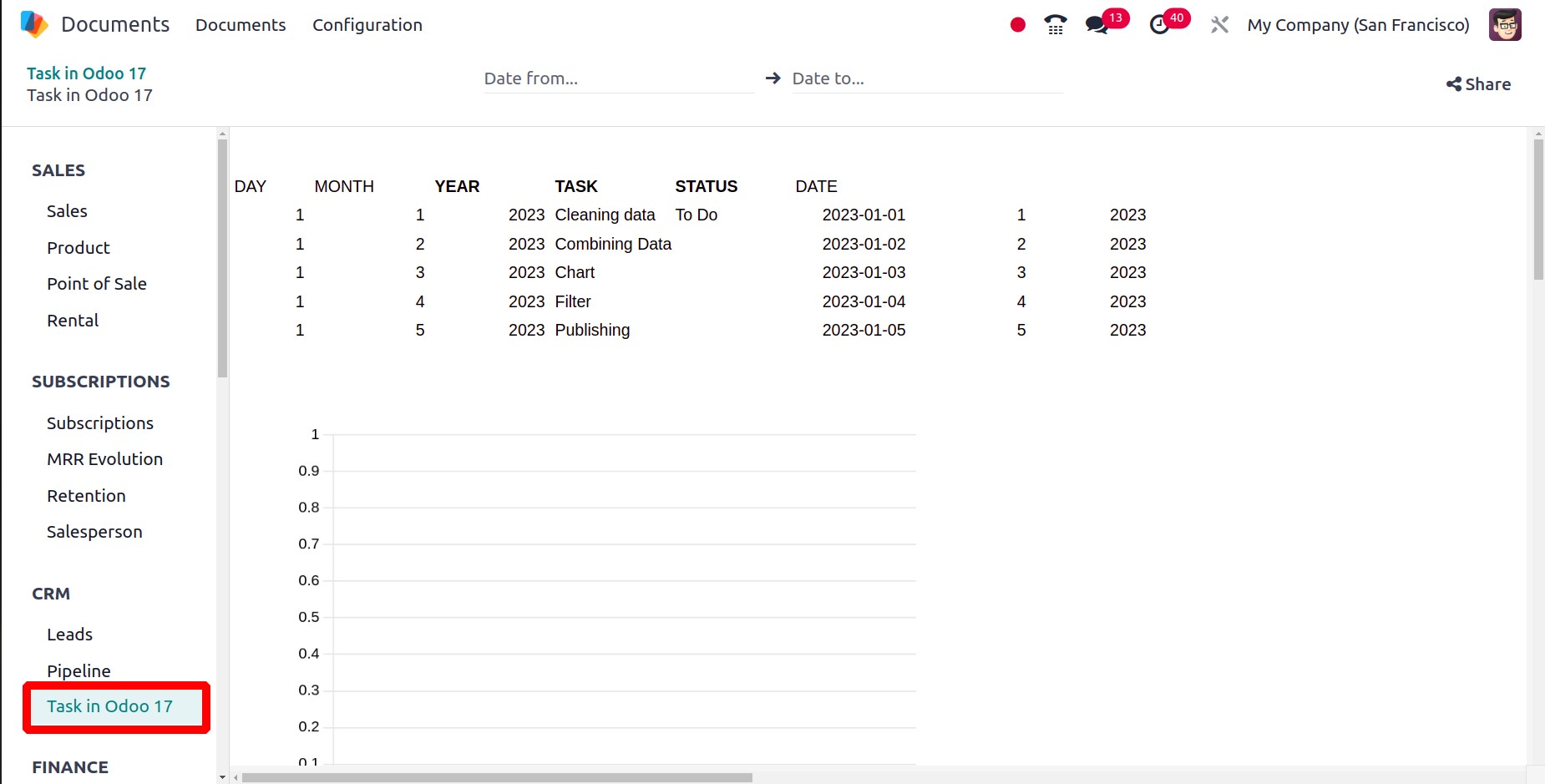The height and width of the screenshot is (784, 1545).
Task: Select MRR Evolution dashboard
Action: click(105, 459)
